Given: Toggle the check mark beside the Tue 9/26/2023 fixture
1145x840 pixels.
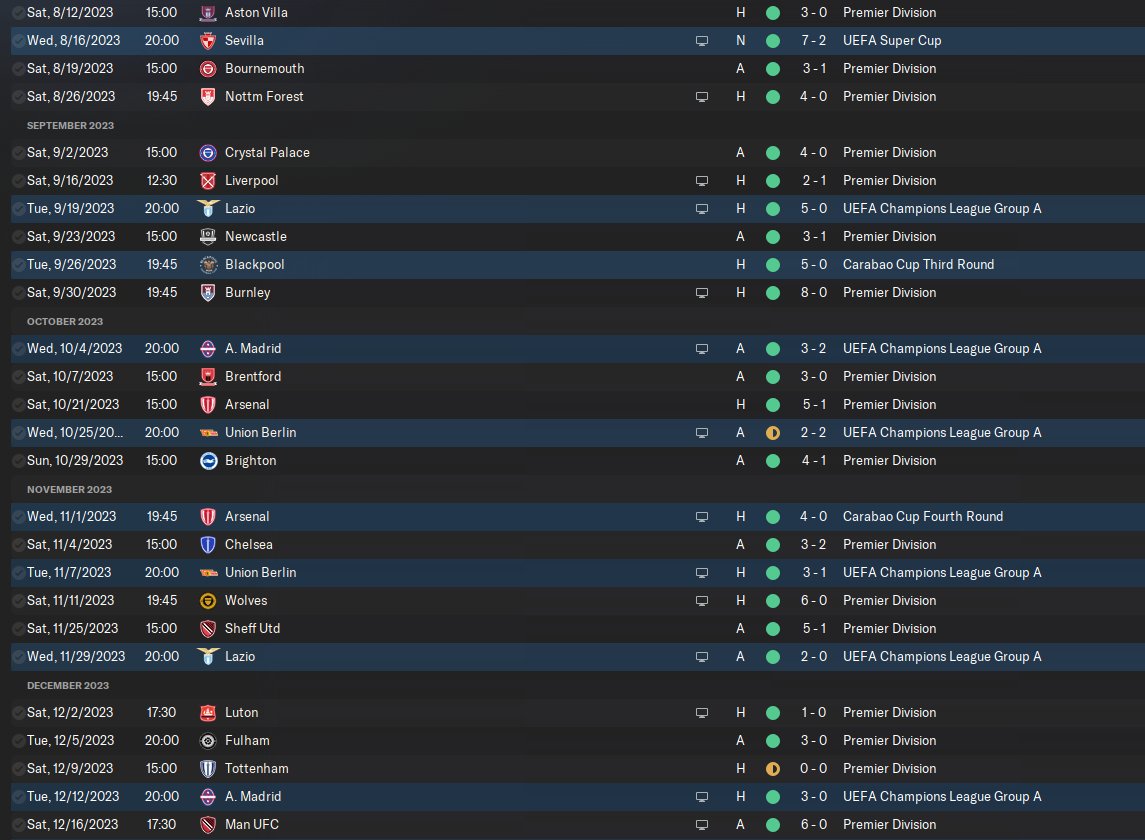Looking at the screenshot, I should (x=18, y=264).
